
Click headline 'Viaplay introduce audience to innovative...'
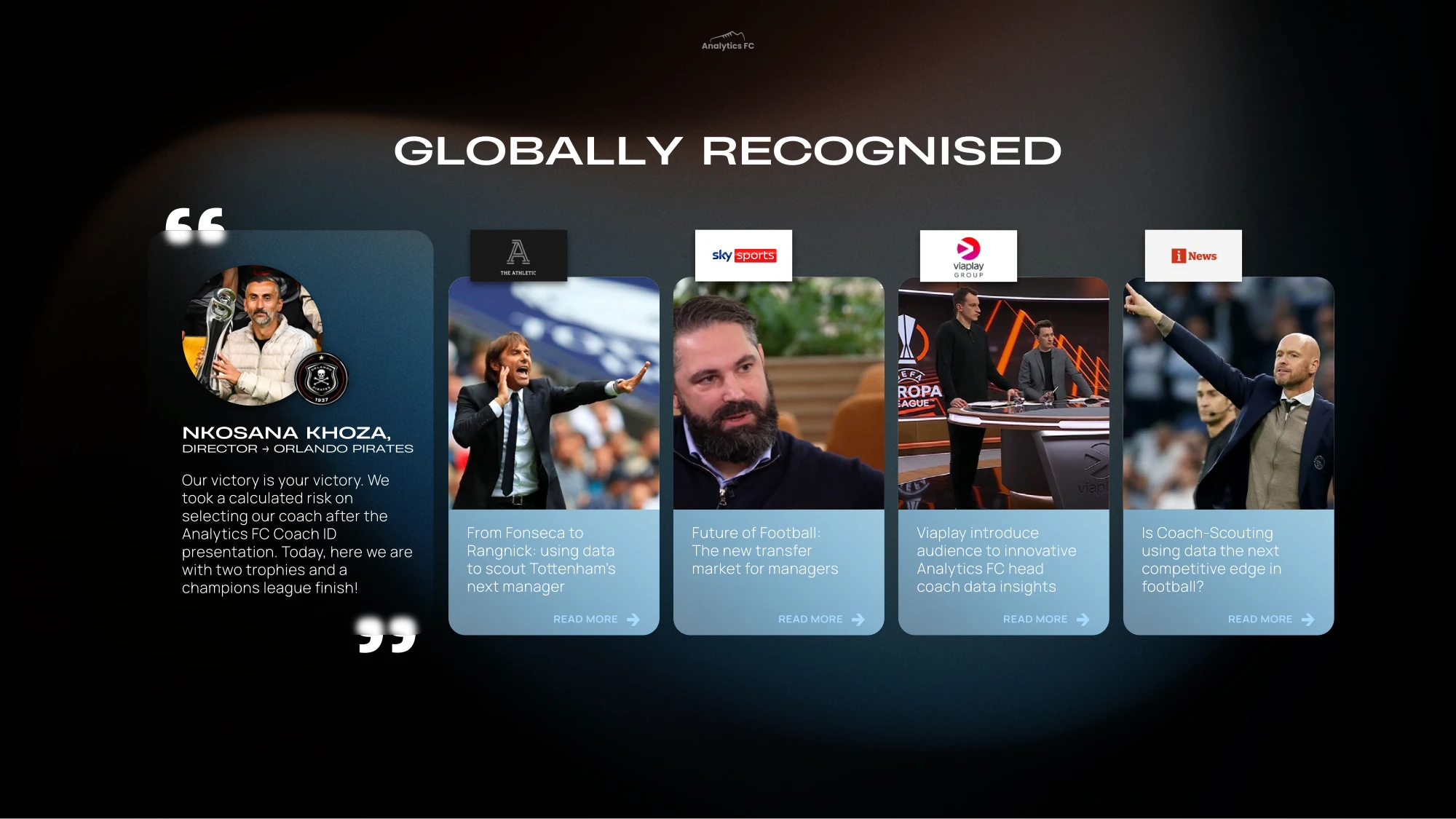[997, 560]
